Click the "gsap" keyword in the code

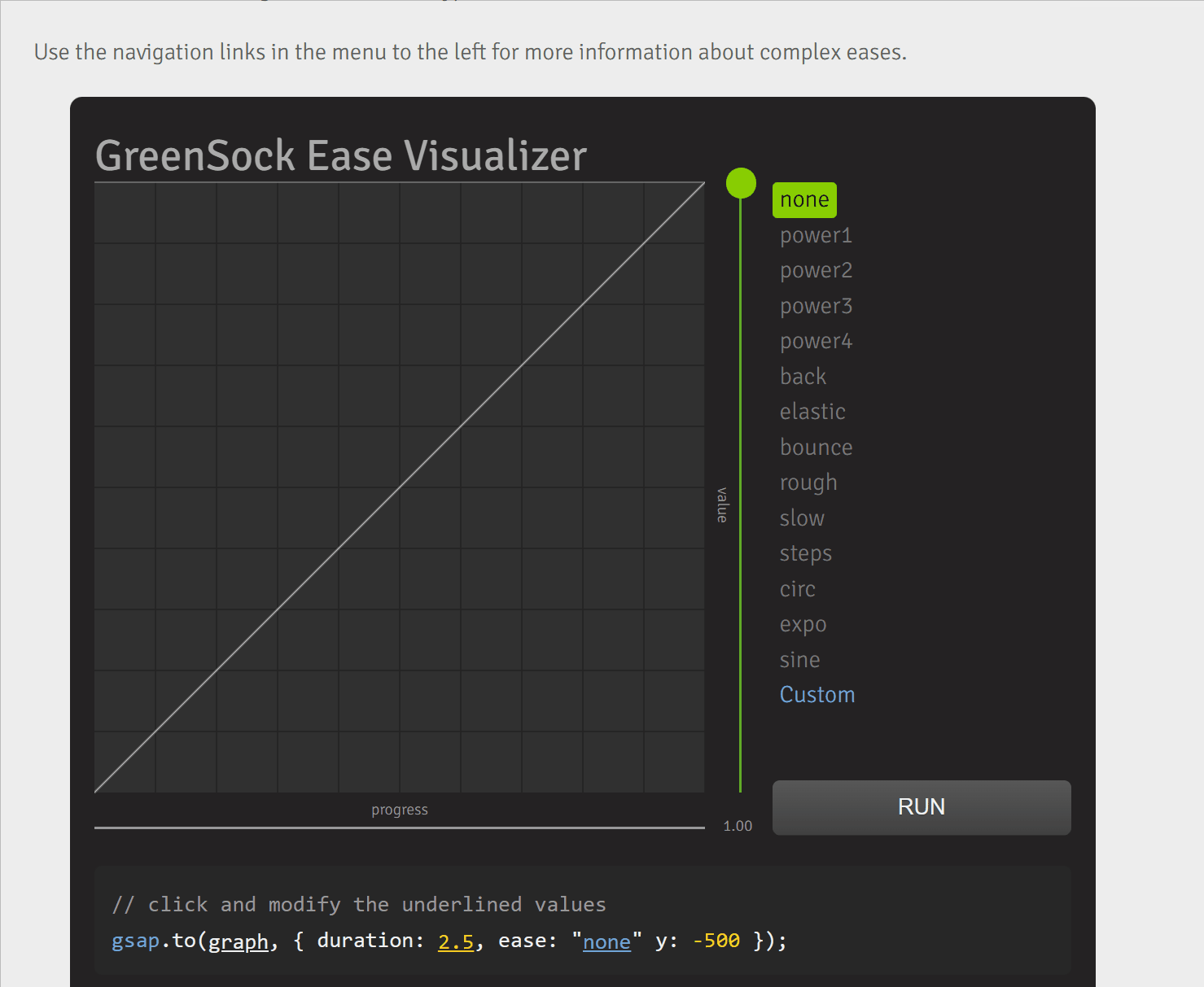click(x=136, y=941)
